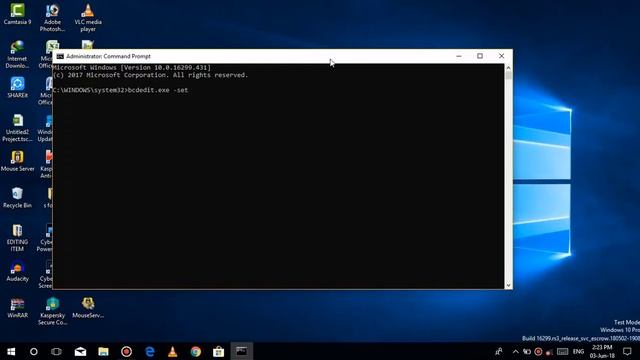Image resolution: width=640 pixels, height=360 pixels.
Task: Show hidden system tray icons
Action: click(516, 351)
